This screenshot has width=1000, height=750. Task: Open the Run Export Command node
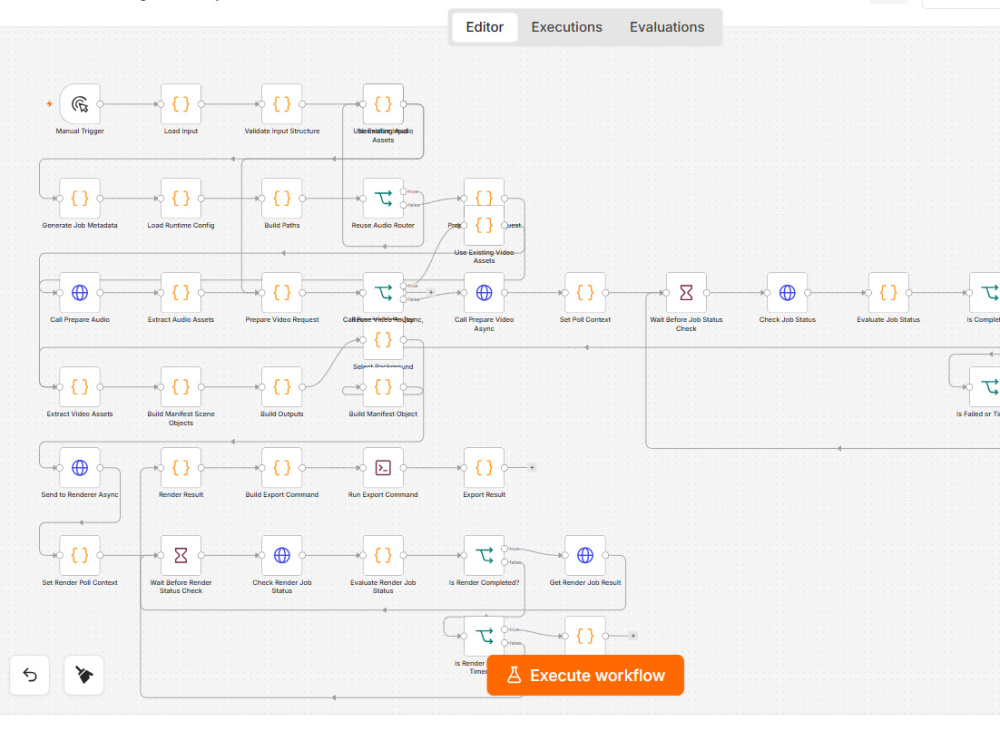tap(383, 467)
